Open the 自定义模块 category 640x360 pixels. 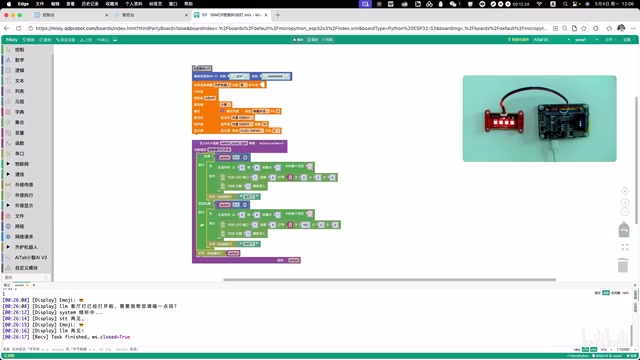tap(26, 268)
